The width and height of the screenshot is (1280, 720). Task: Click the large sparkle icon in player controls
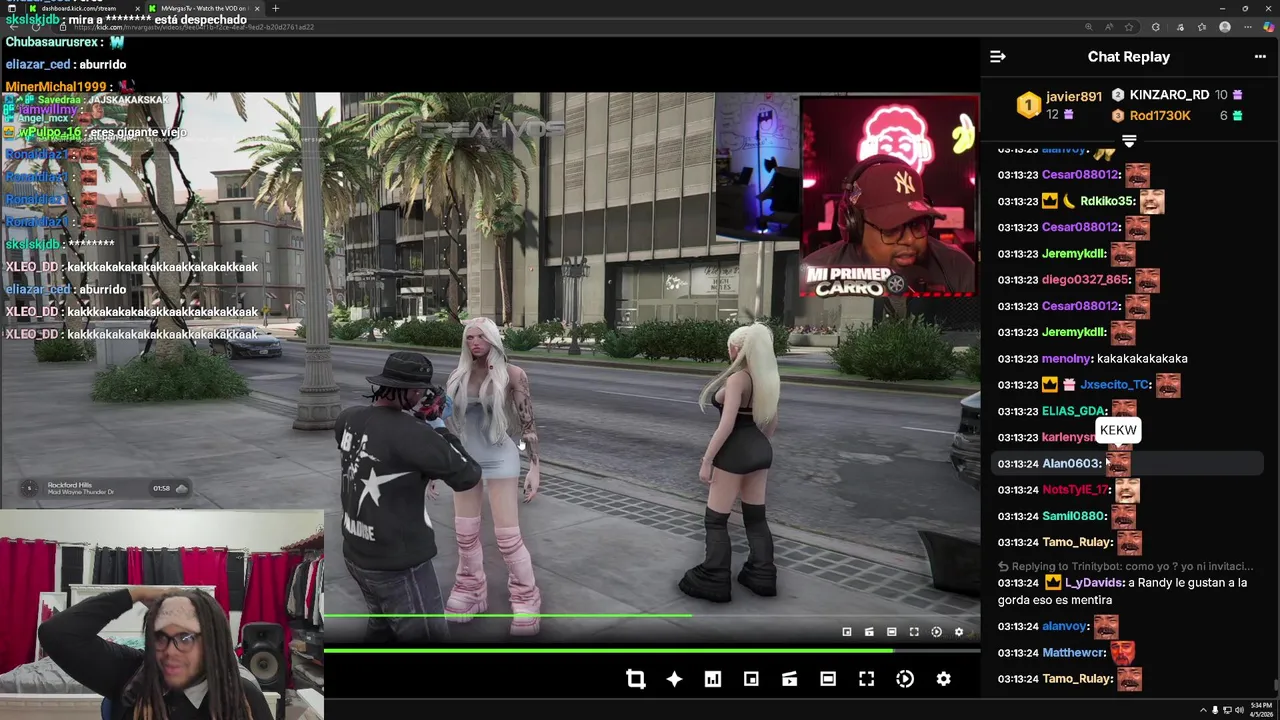point(674,679)
